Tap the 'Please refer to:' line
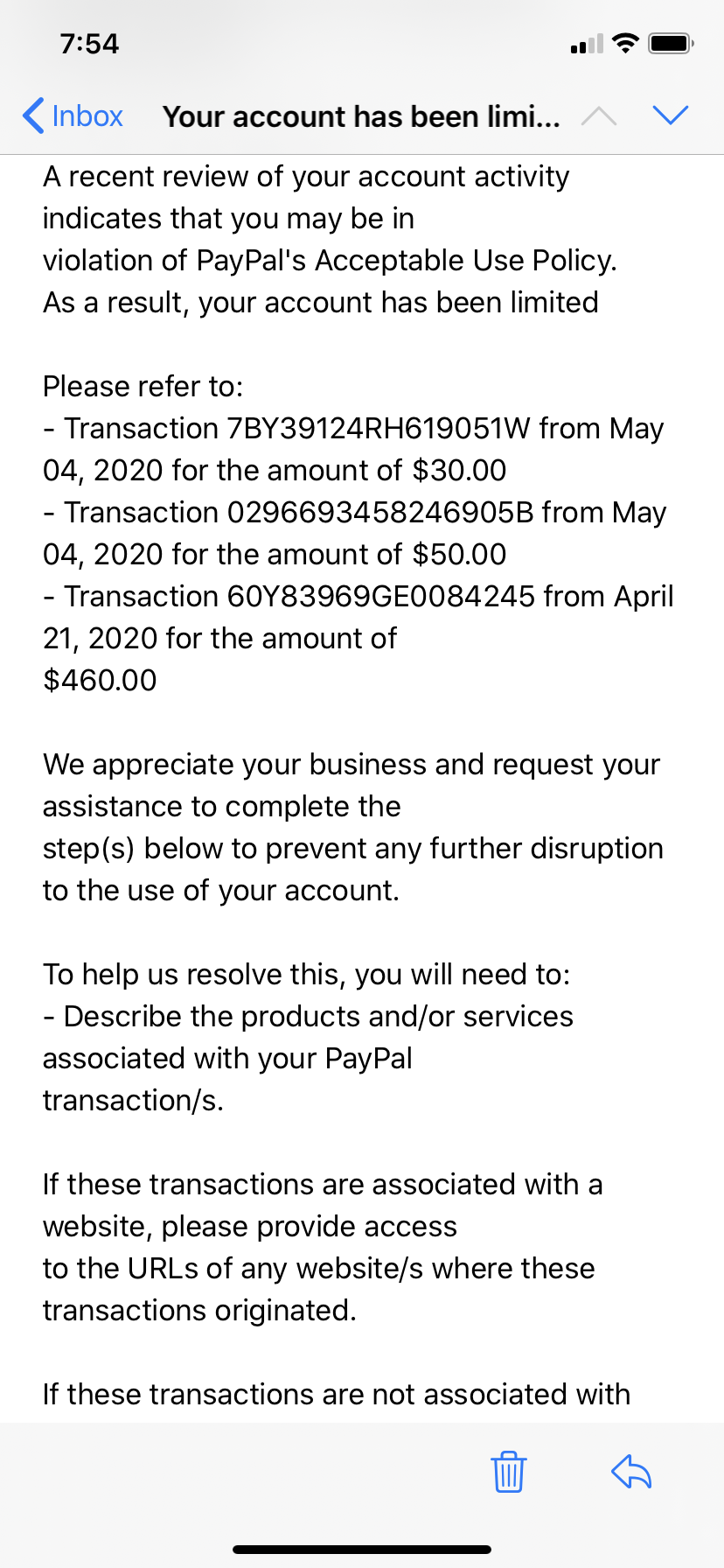This screenshot has width=724, height=1568. click(143, 387)
